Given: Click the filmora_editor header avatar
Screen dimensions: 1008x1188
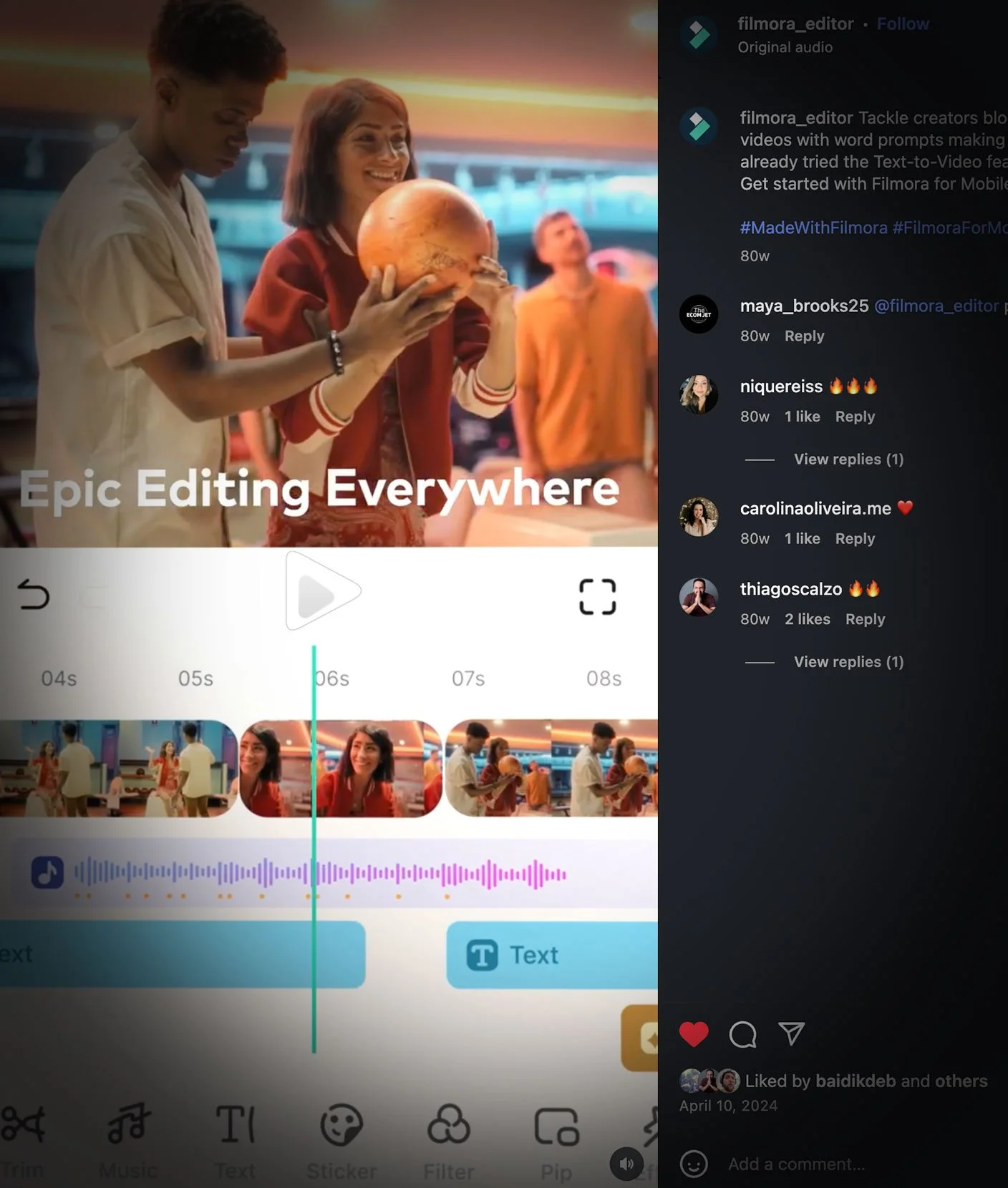Looking at the screenshot, I should 699,34.
